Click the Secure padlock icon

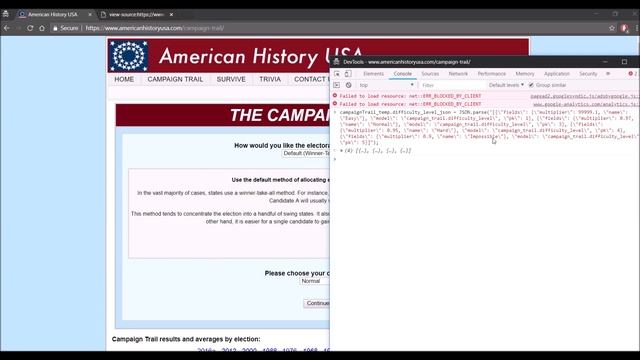point(55,28)
